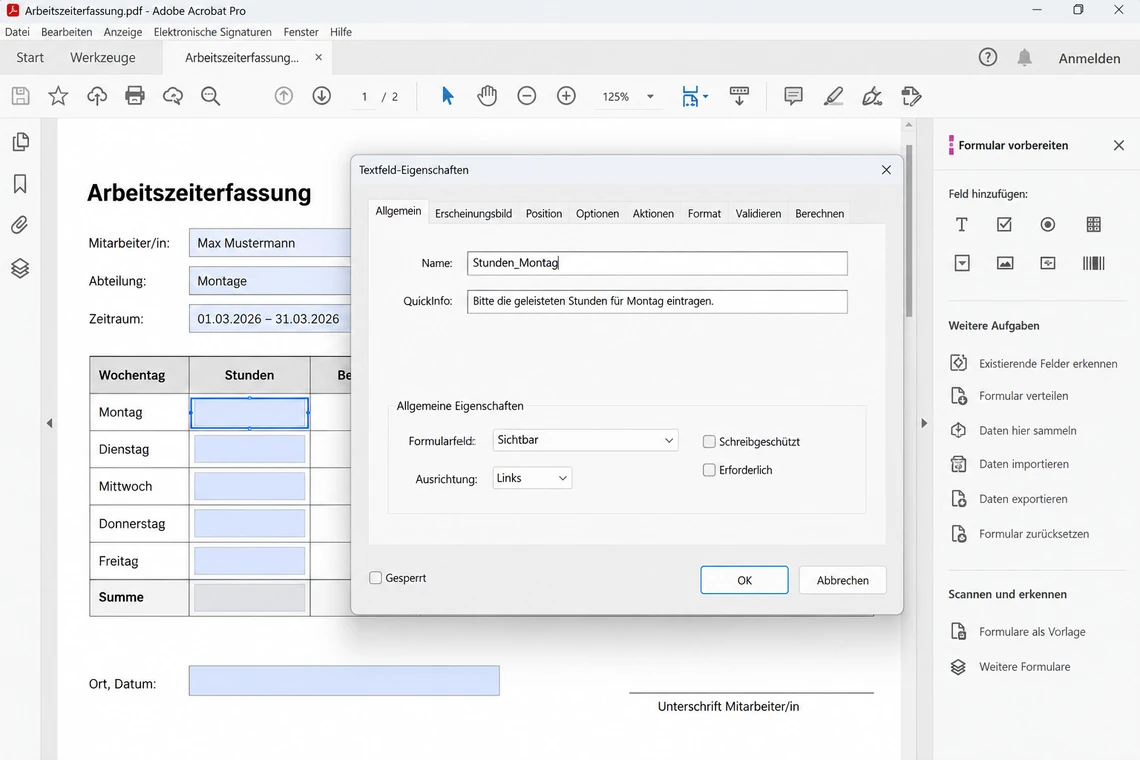This screenshot has height=760, width=1140.
Task: Click Formular zurücksetzen
Action: (1020, 534)
